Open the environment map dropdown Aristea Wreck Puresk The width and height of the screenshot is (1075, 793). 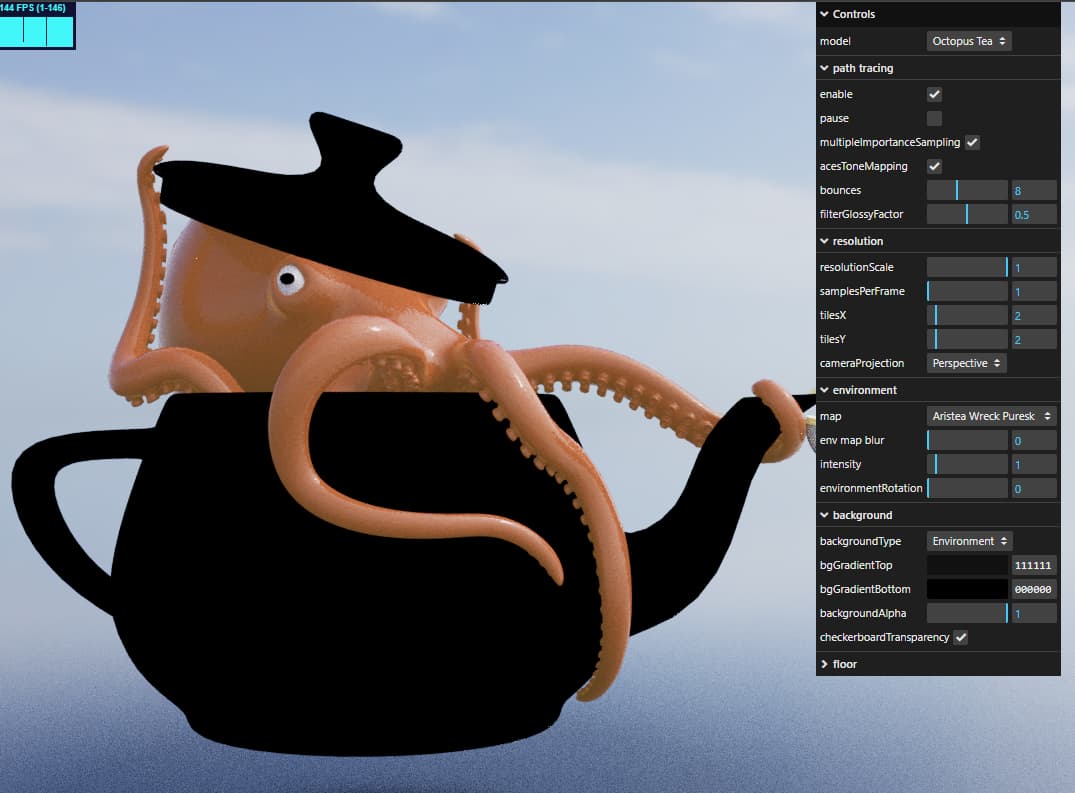point(991,416)
